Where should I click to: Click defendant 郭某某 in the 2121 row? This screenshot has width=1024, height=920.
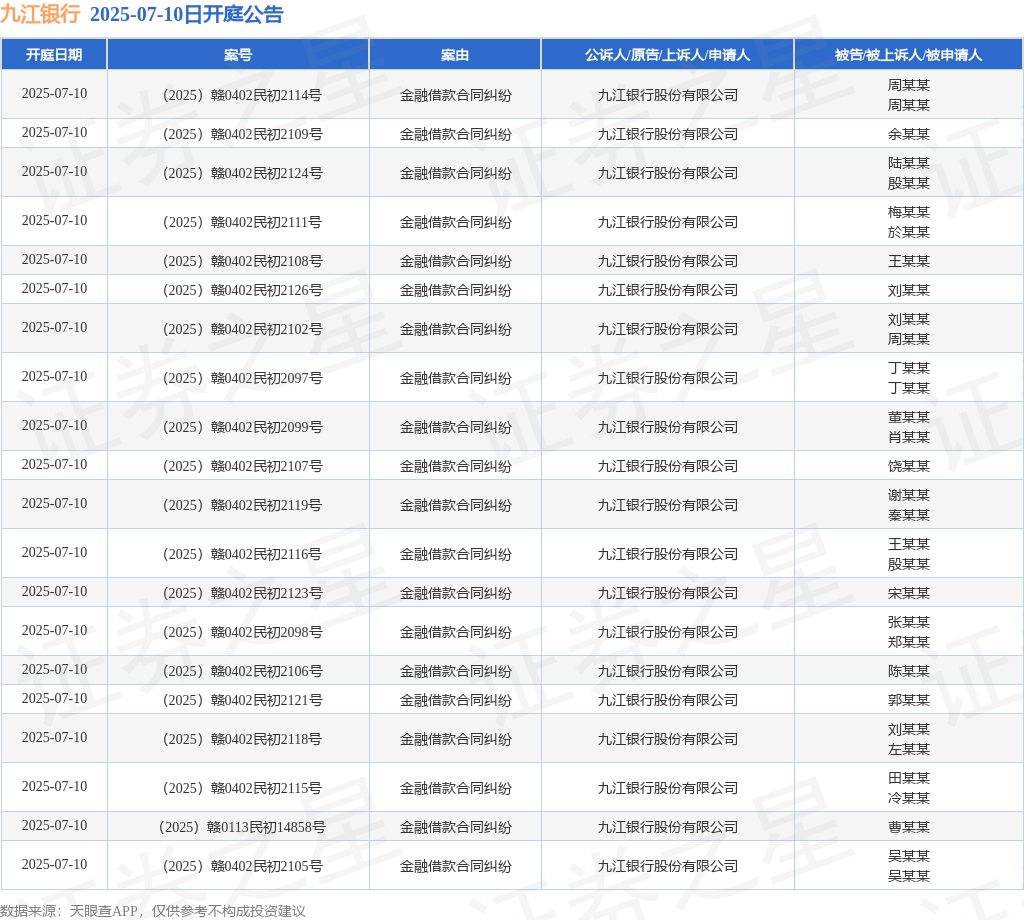[x=908, y=700]
